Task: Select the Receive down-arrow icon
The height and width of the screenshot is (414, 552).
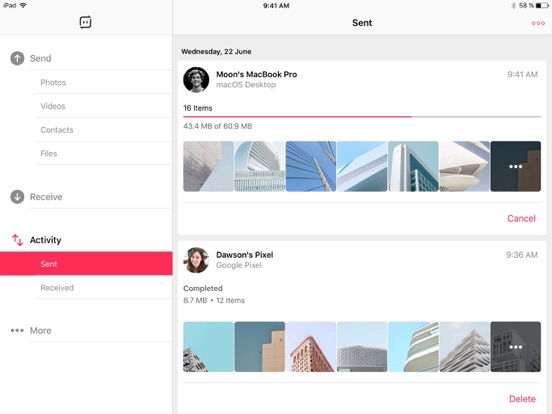Action: coord(17,197)
